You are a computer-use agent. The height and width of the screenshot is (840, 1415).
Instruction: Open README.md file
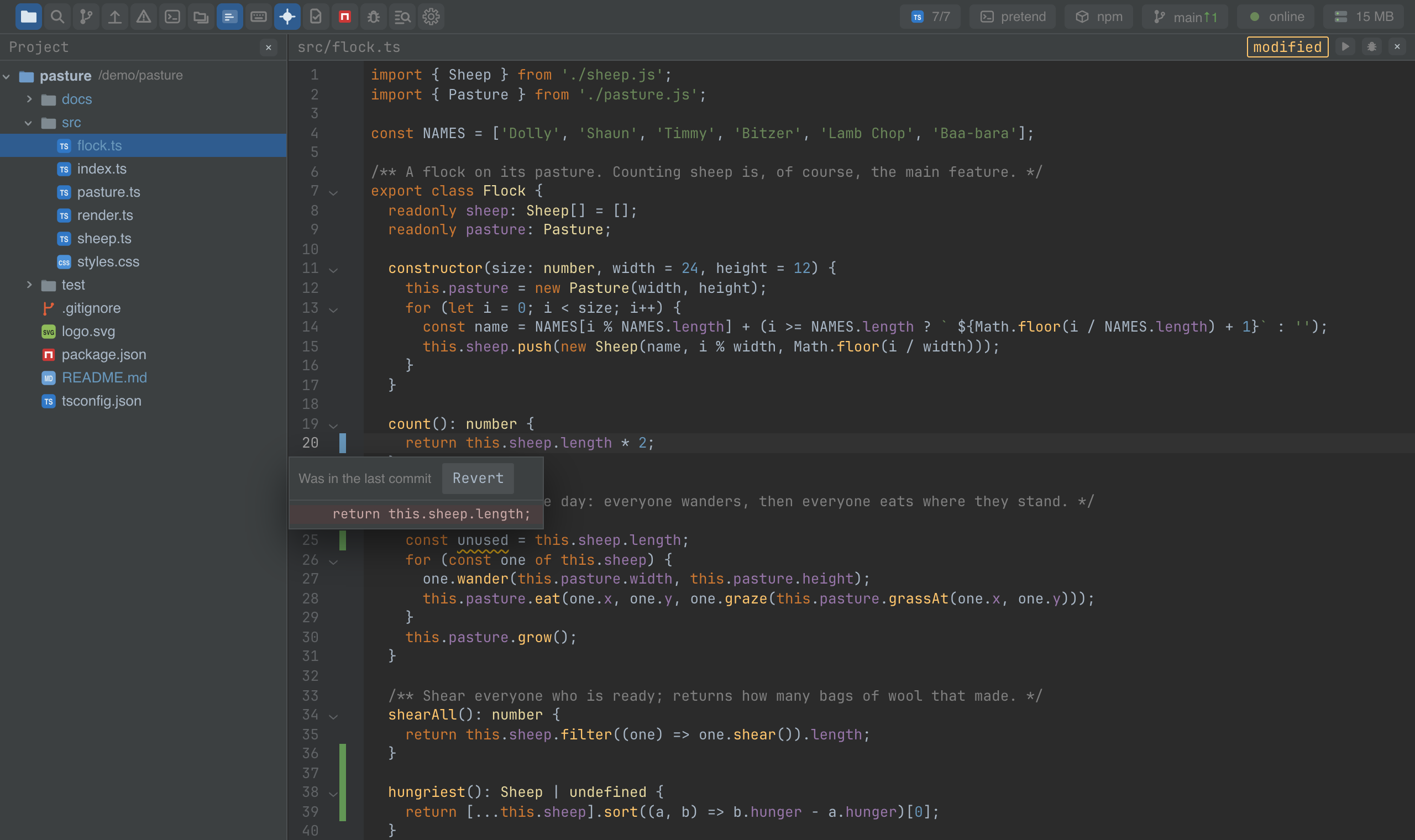143,377
